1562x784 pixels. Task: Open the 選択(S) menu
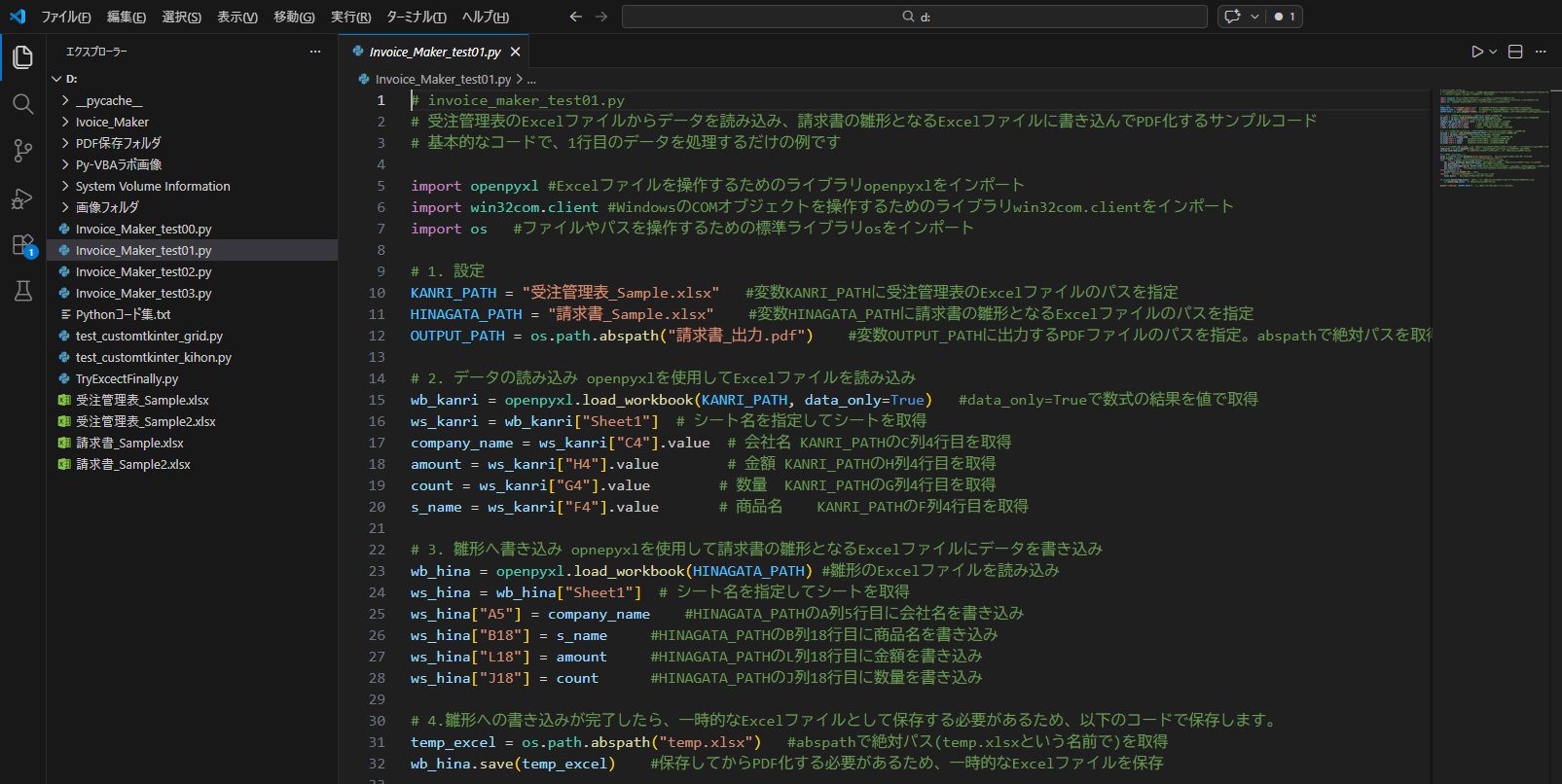coord(181,17)
